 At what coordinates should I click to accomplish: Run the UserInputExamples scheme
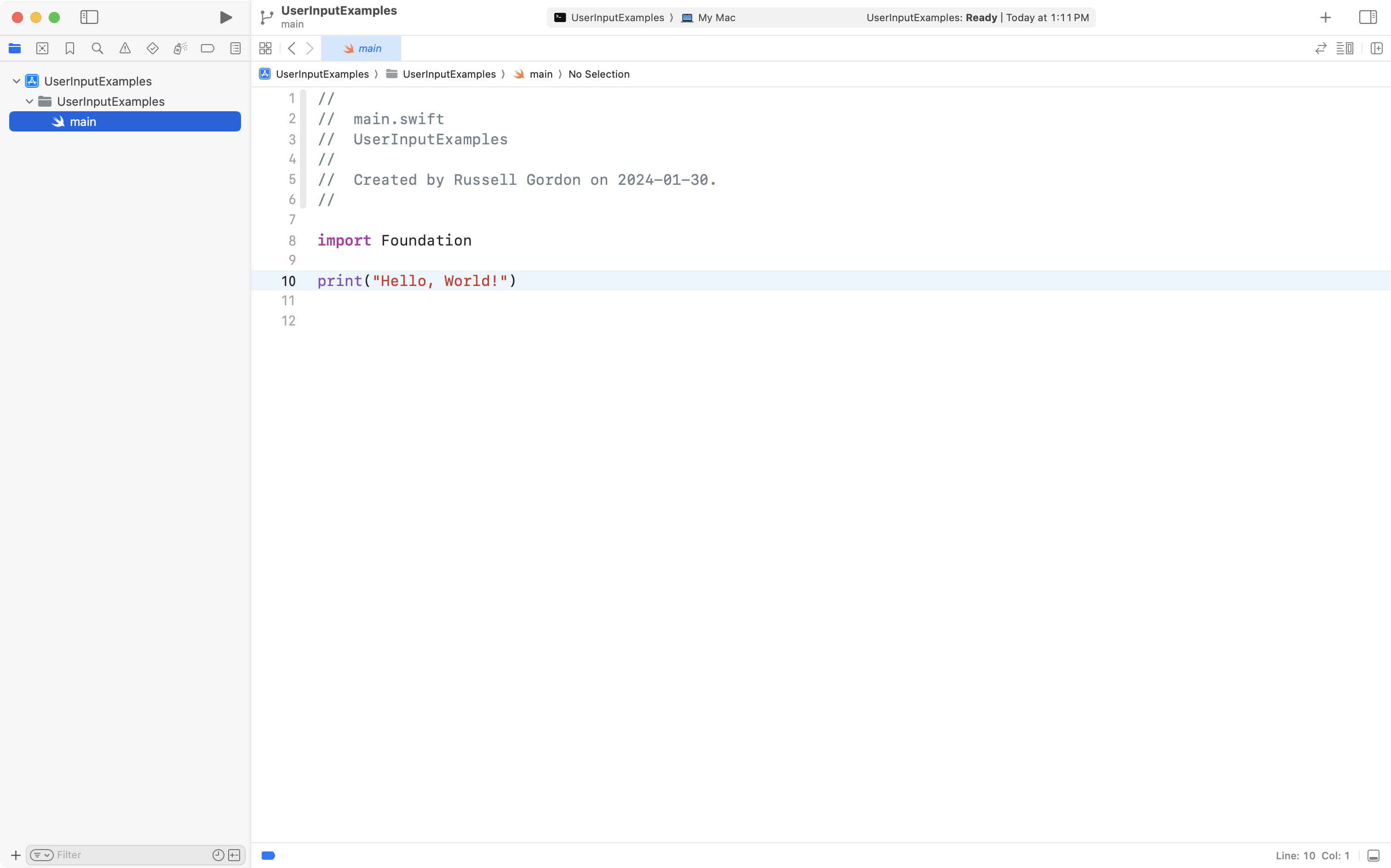tap(225, 17)
